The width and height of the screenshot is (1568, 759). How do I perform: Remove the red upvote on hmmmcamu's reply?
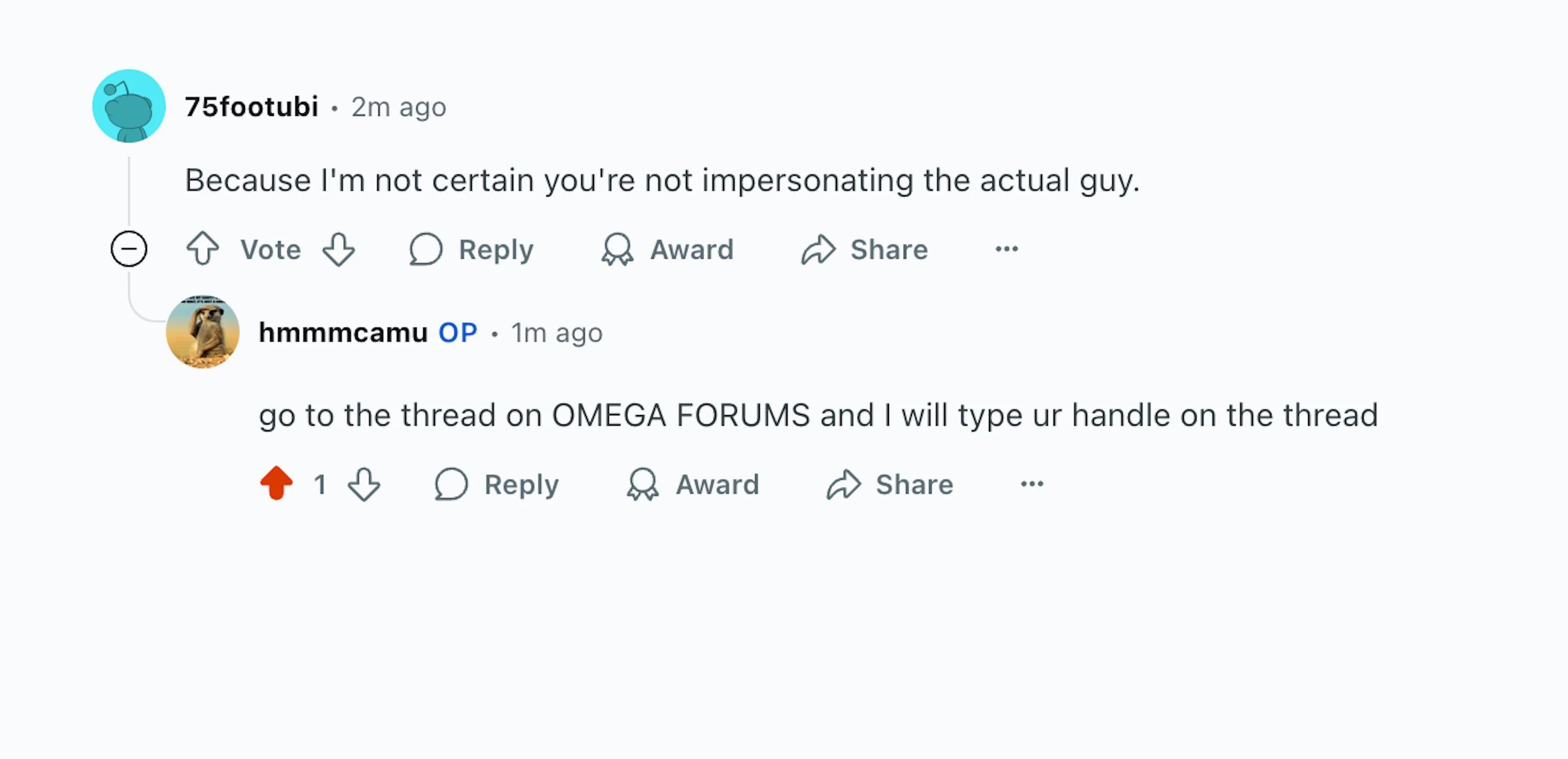(x=276, y=484)
